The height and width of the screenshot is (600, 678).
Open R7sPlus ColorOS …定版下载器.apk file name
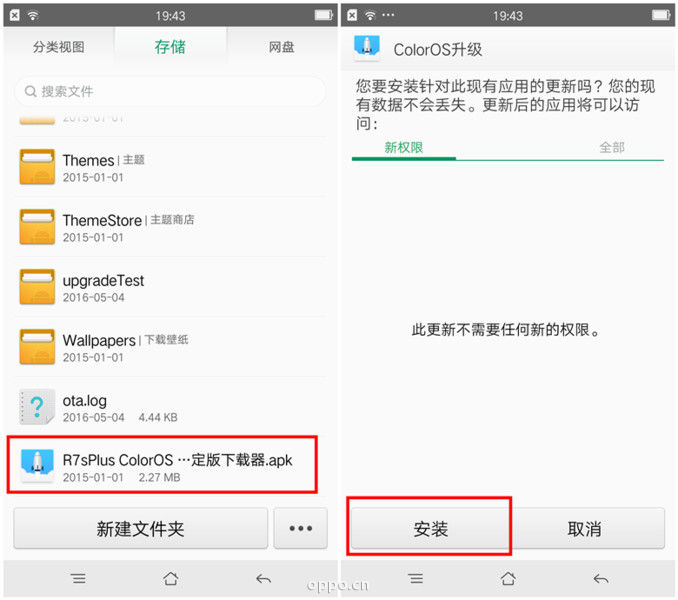tap(177, 460)
